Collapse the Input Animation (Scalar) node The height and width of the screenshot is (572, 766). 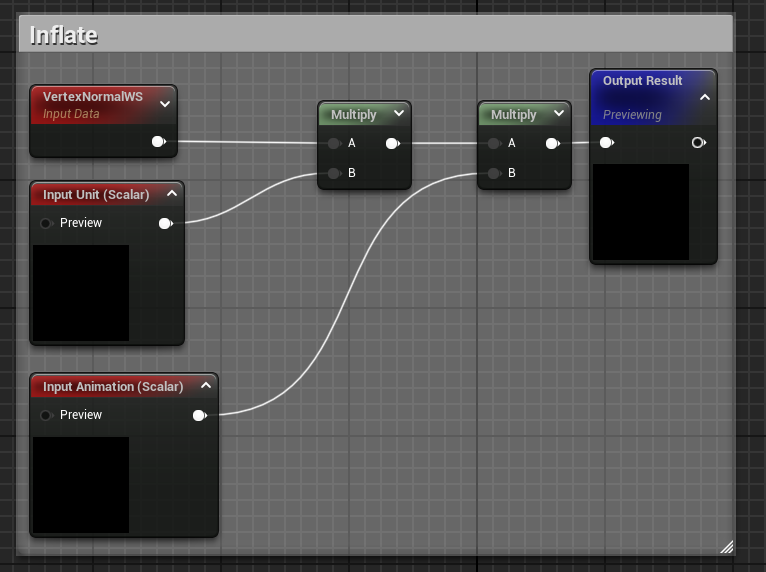coord(206,385)
